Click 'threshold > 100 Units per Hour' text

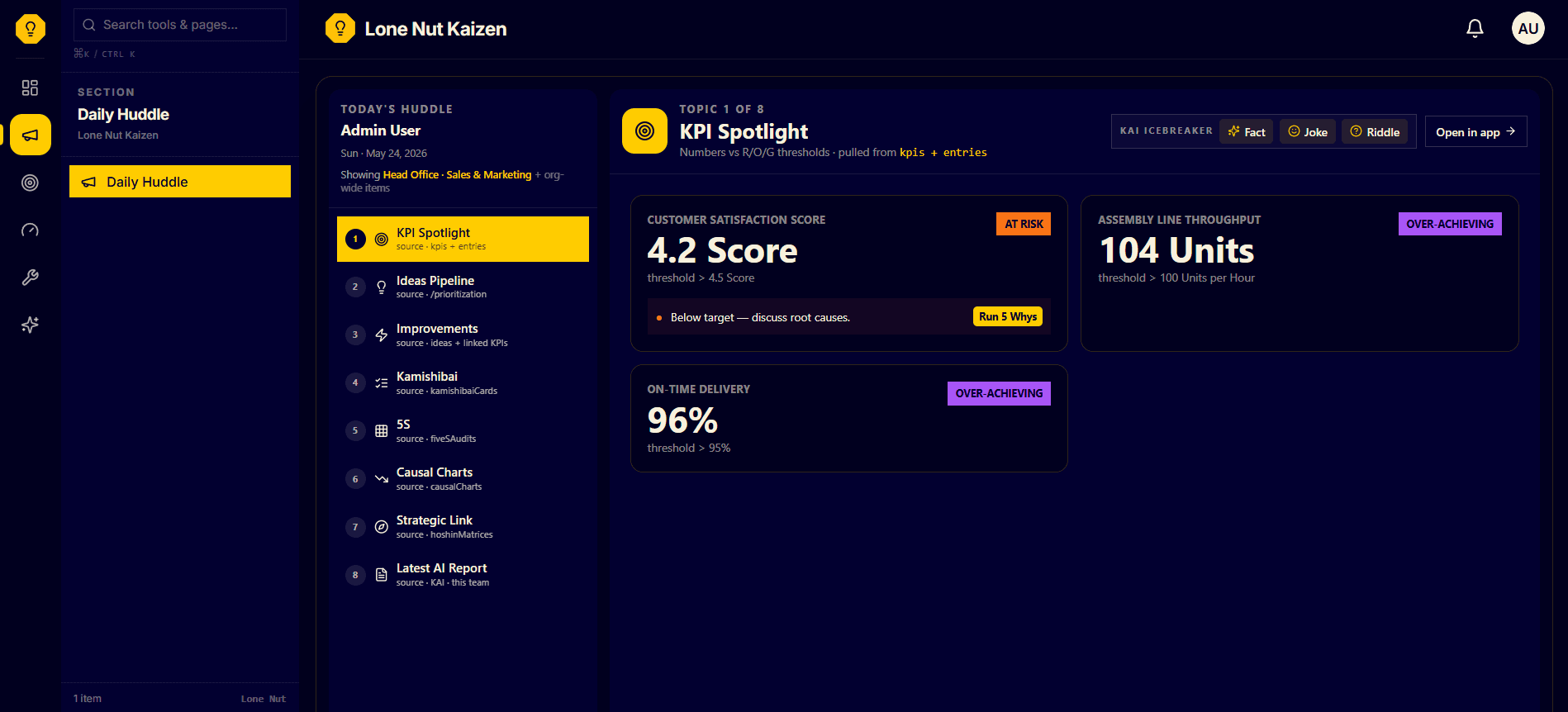(x=1176, y=278)
